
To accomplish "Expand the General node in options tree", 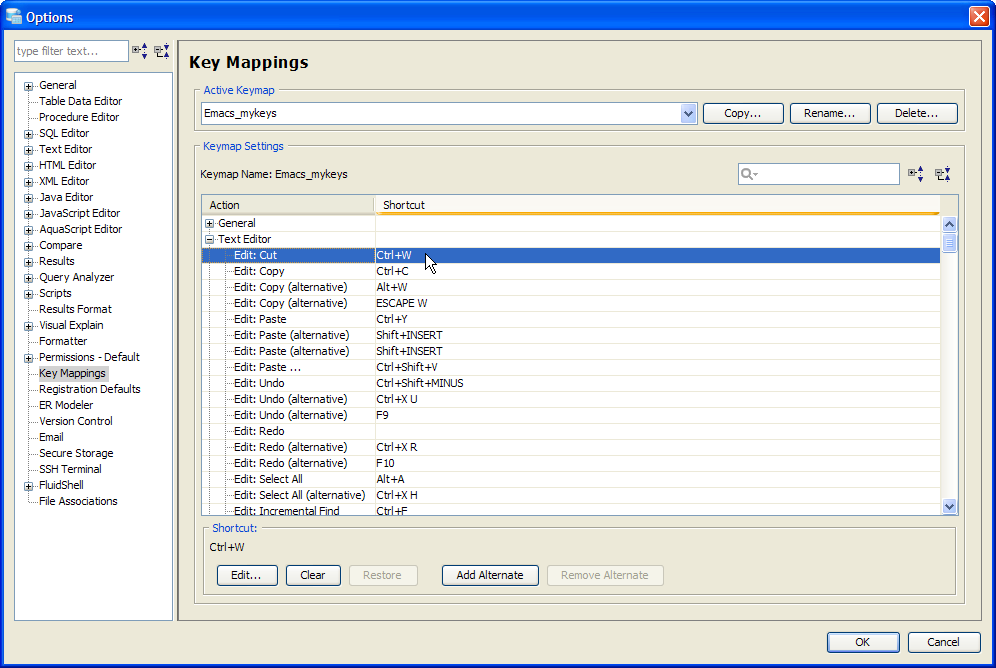I will click(x=29, y=86).
